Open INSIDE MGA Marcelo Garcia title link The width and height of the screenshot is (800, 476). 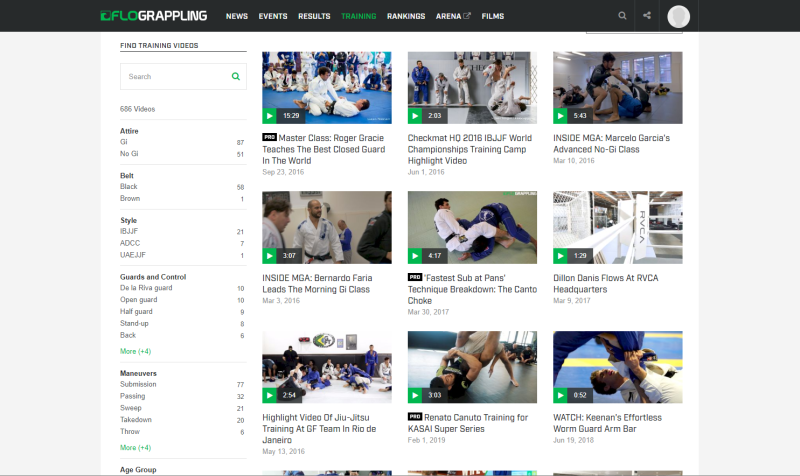coord(611,143)
